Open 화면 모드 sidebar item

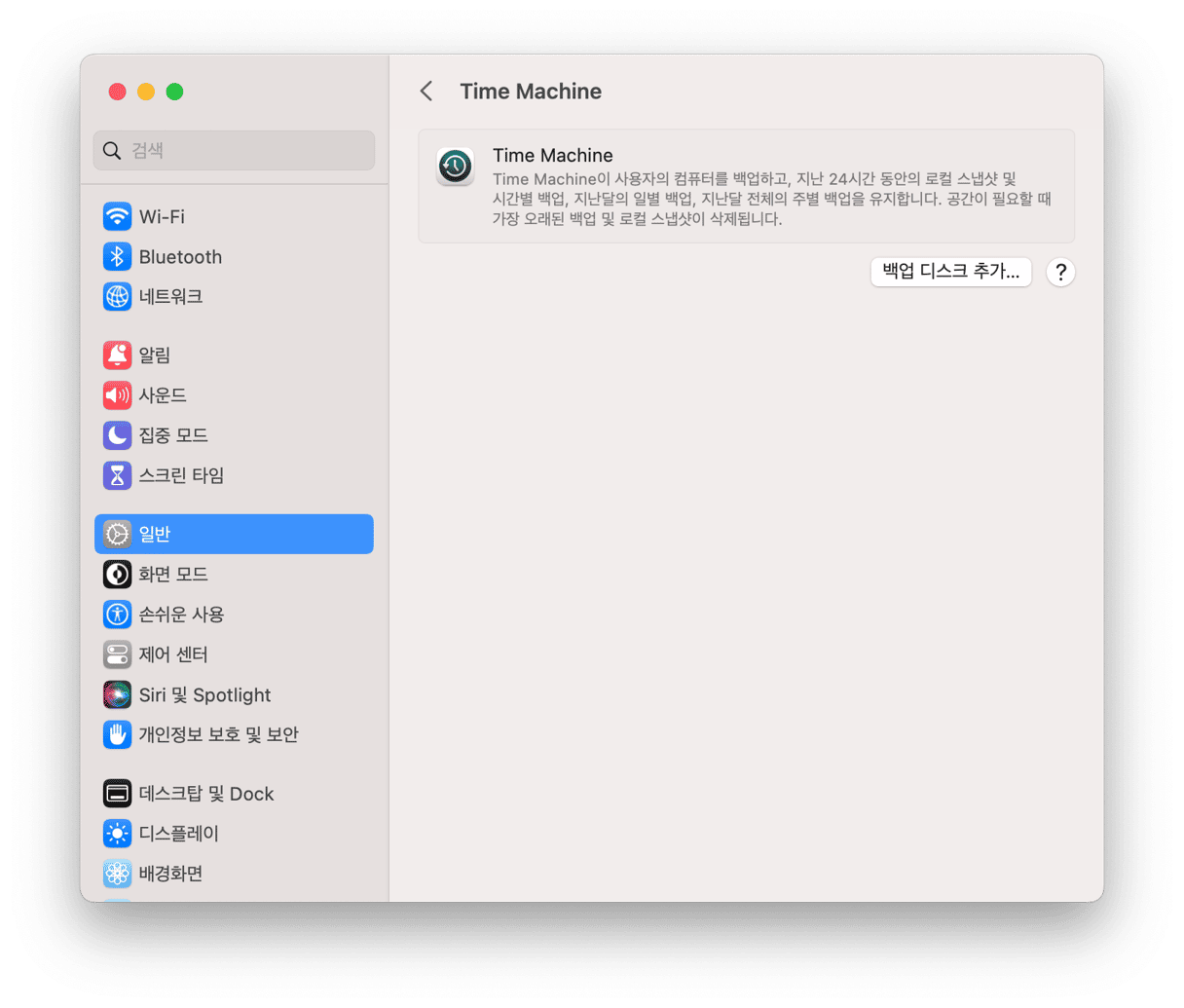pos(173,575)
